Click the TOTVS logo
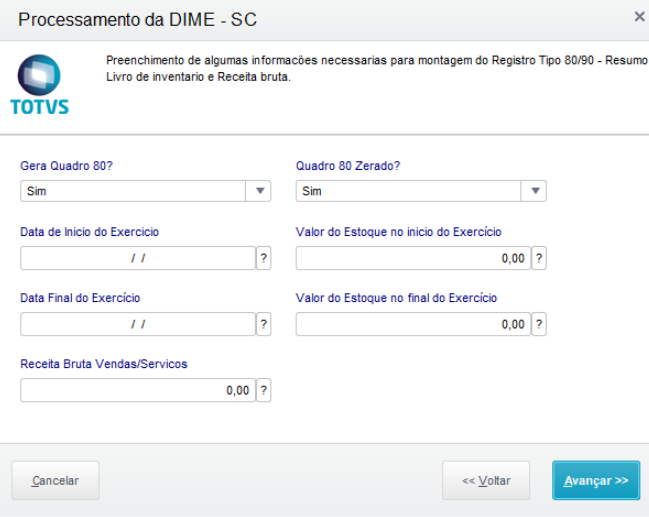Image resolution: width=649 pixels, height=517 pixels. coord(39,84)
